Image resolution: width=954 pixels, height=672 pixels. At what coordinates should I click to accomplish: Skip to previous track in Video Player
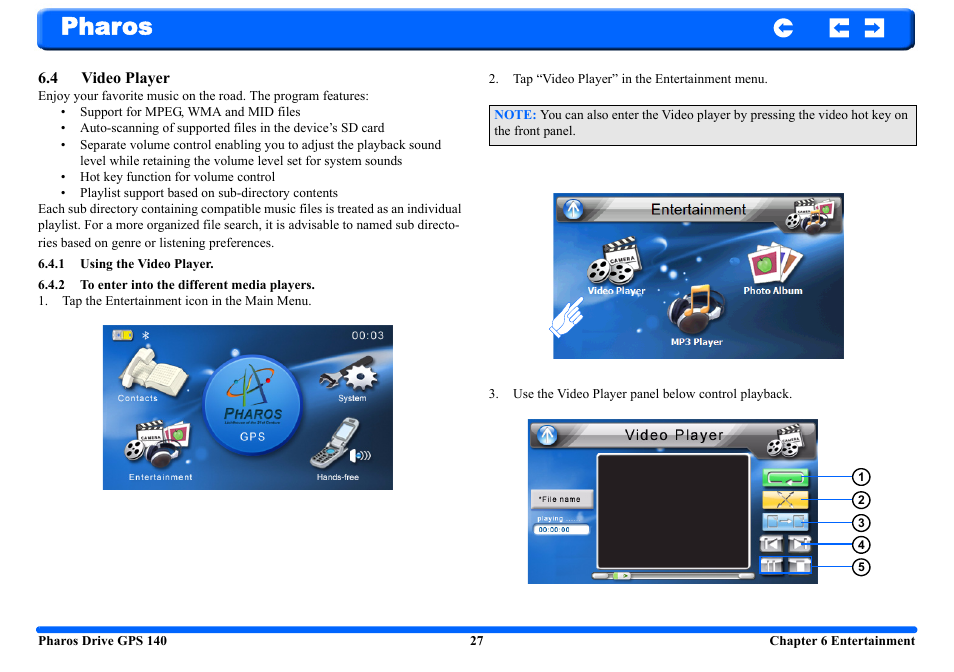pos(771,544)
